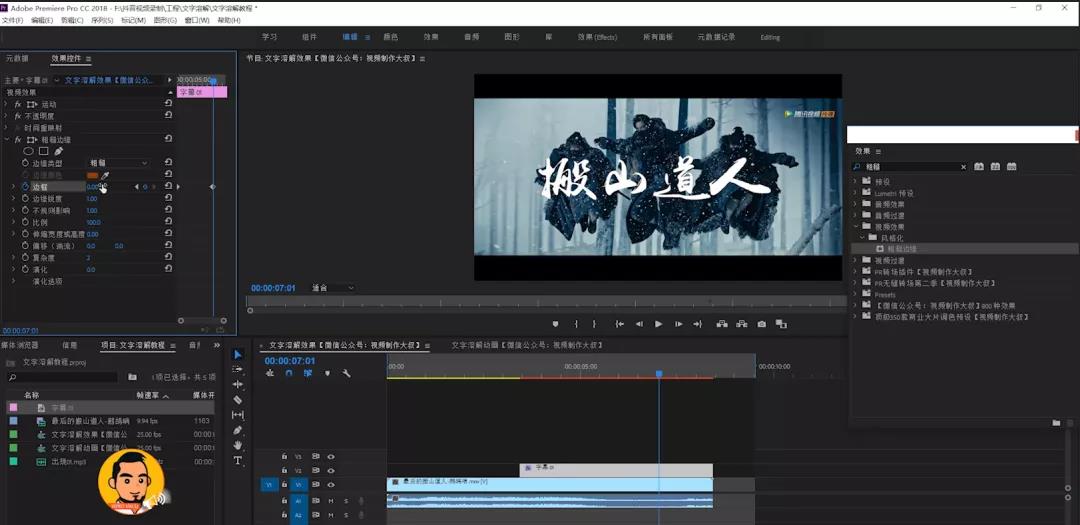Collapse the 粗糙边缘 effect group
This screenshot has height=525, width=1080.
coord(7,139)
